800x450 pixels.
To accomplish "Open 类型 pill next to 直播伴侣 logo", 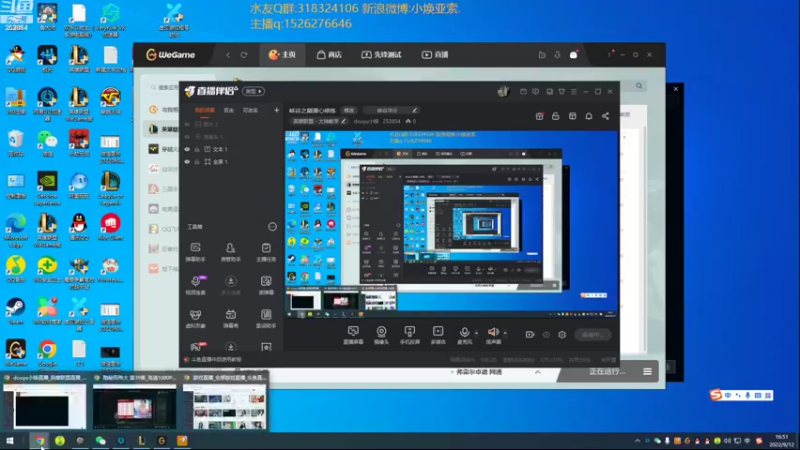I will 254,91.
